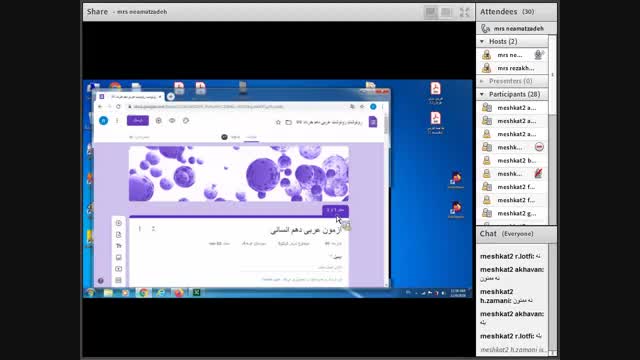Screen dimensions: 640x360
Task: Click the purple Send button in Google Forms
Action: [138, 120]
